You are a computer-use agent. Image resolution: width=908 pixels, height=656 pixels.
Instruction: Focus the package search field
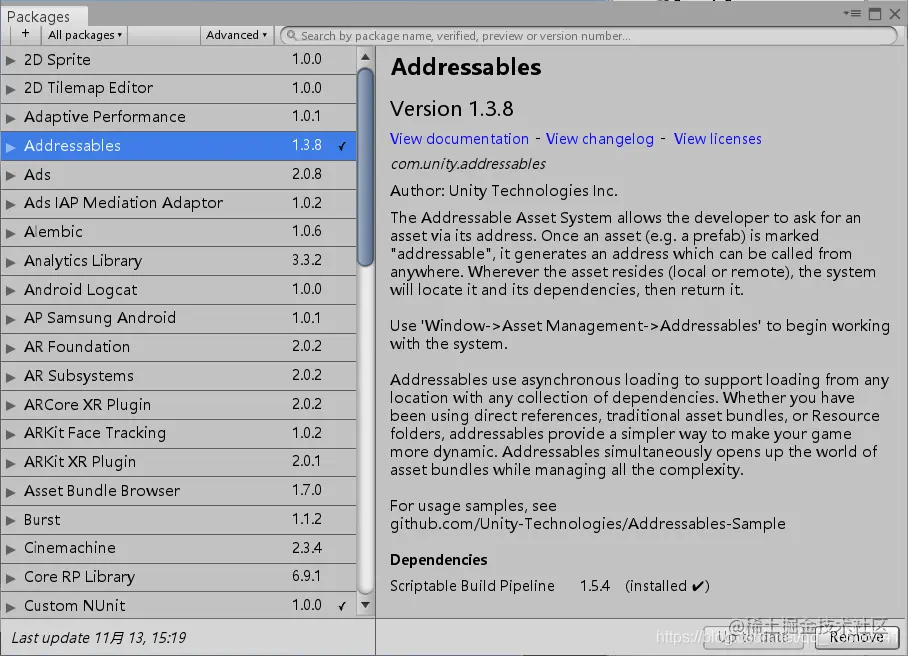click(x=588, y=36)
